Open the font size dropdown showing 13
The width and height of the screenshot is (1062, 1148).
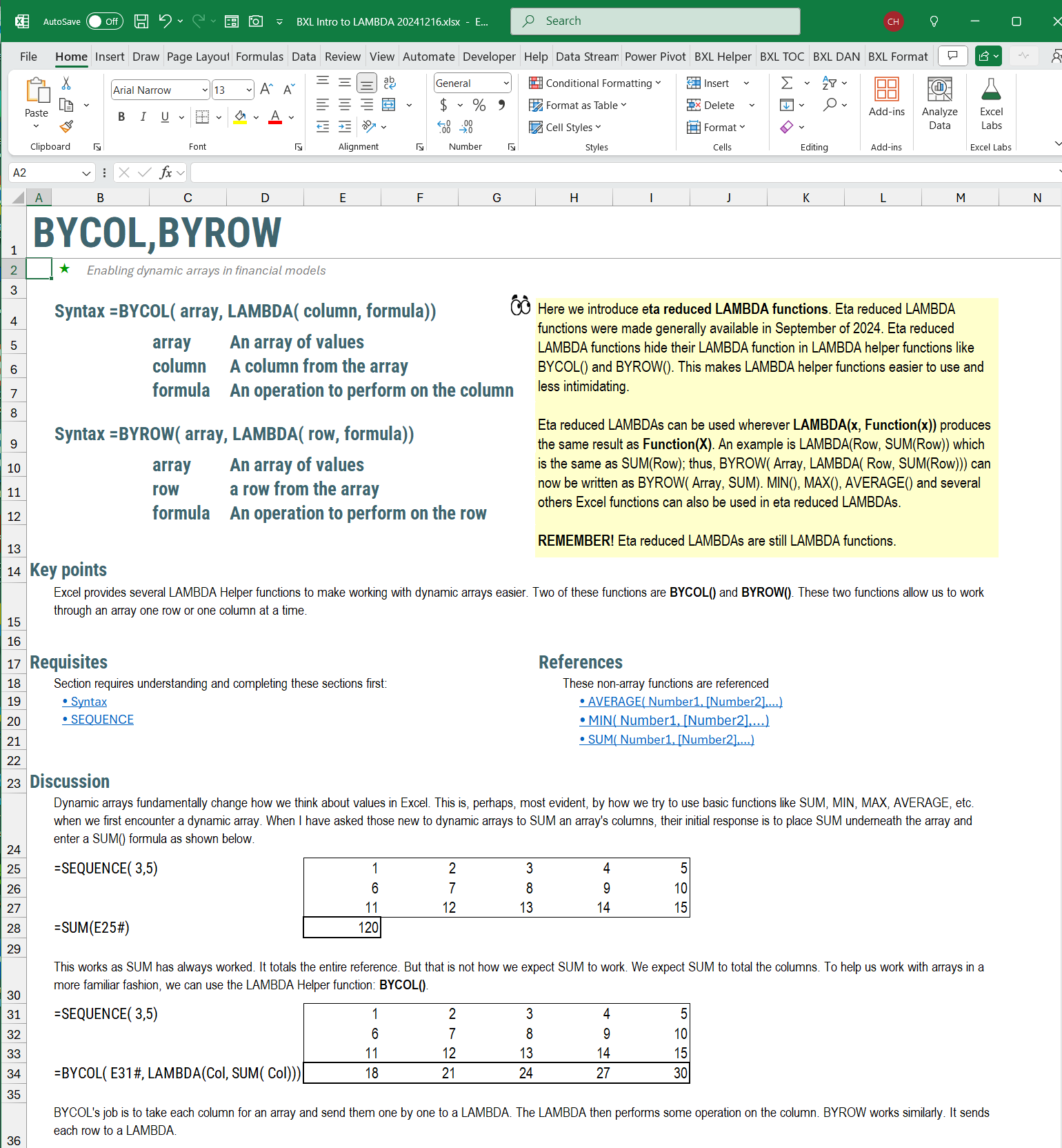pyautogui.click(x=248, y=90)
